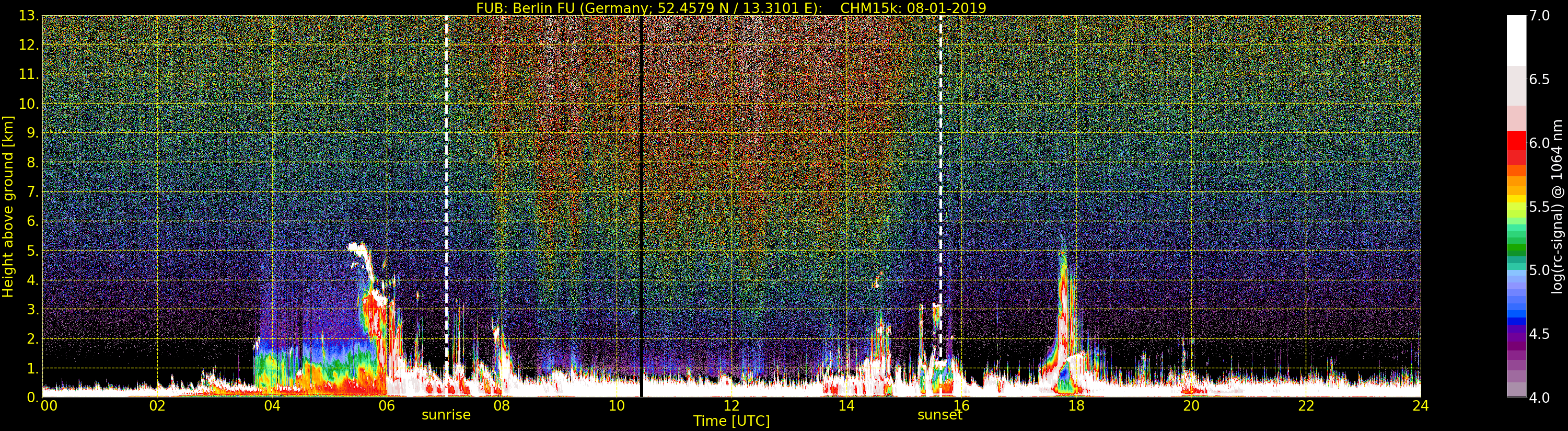Click the colorbar value '4.0'
Viewport: 1568px width, 431px height.
(1539, 398)
